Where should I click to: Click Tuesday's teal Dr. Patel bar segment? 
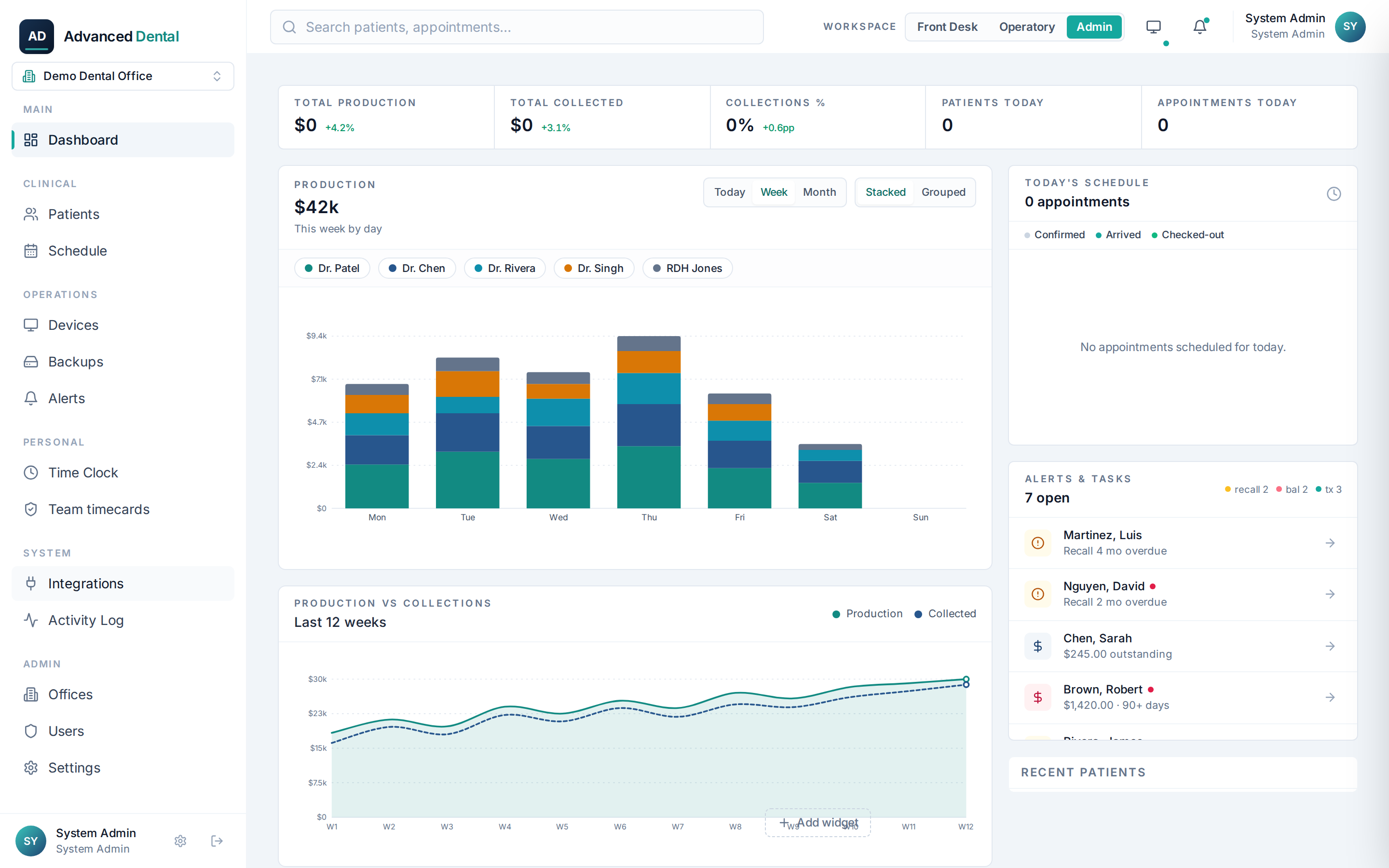click(467, 480)
